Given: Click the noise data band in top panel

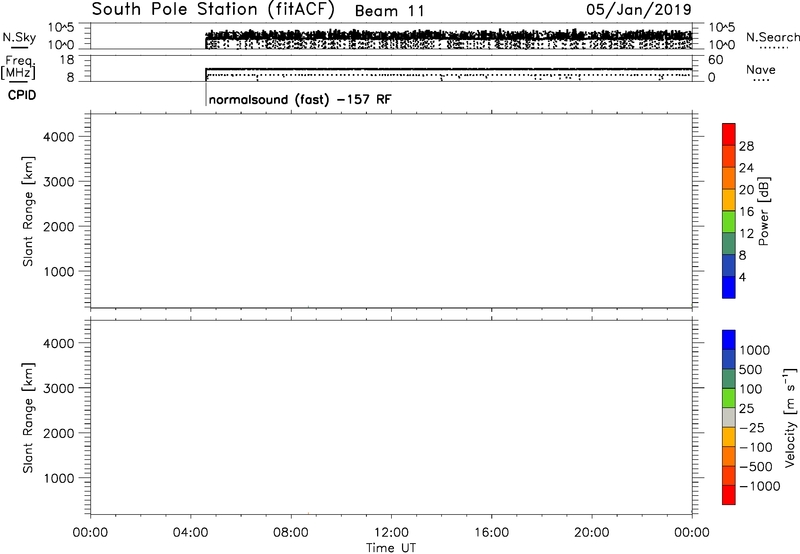Looking at the screenshot, I should coord(448,38).
